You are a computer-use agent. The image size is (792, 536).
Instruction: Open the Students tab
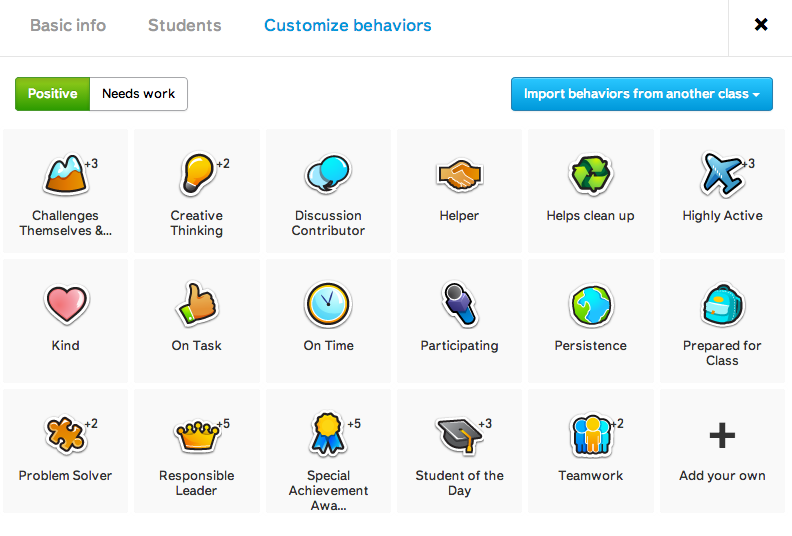click(185, 25)
